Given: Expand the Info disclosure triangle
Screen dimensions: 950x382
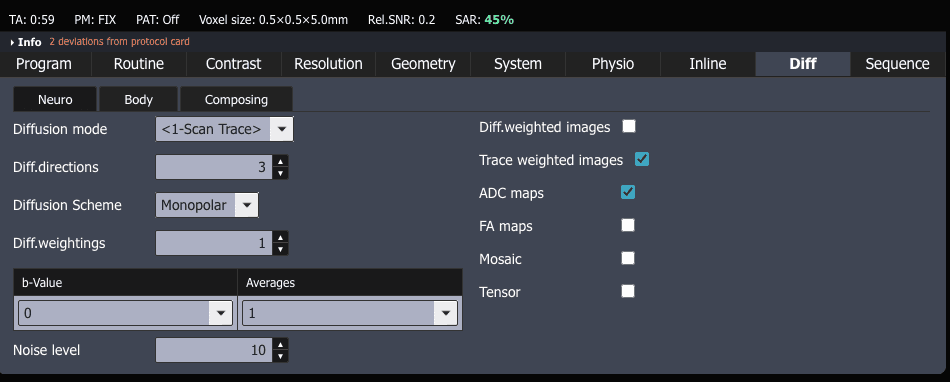Looking at the screenshot, I should click(x=12, y=42).
